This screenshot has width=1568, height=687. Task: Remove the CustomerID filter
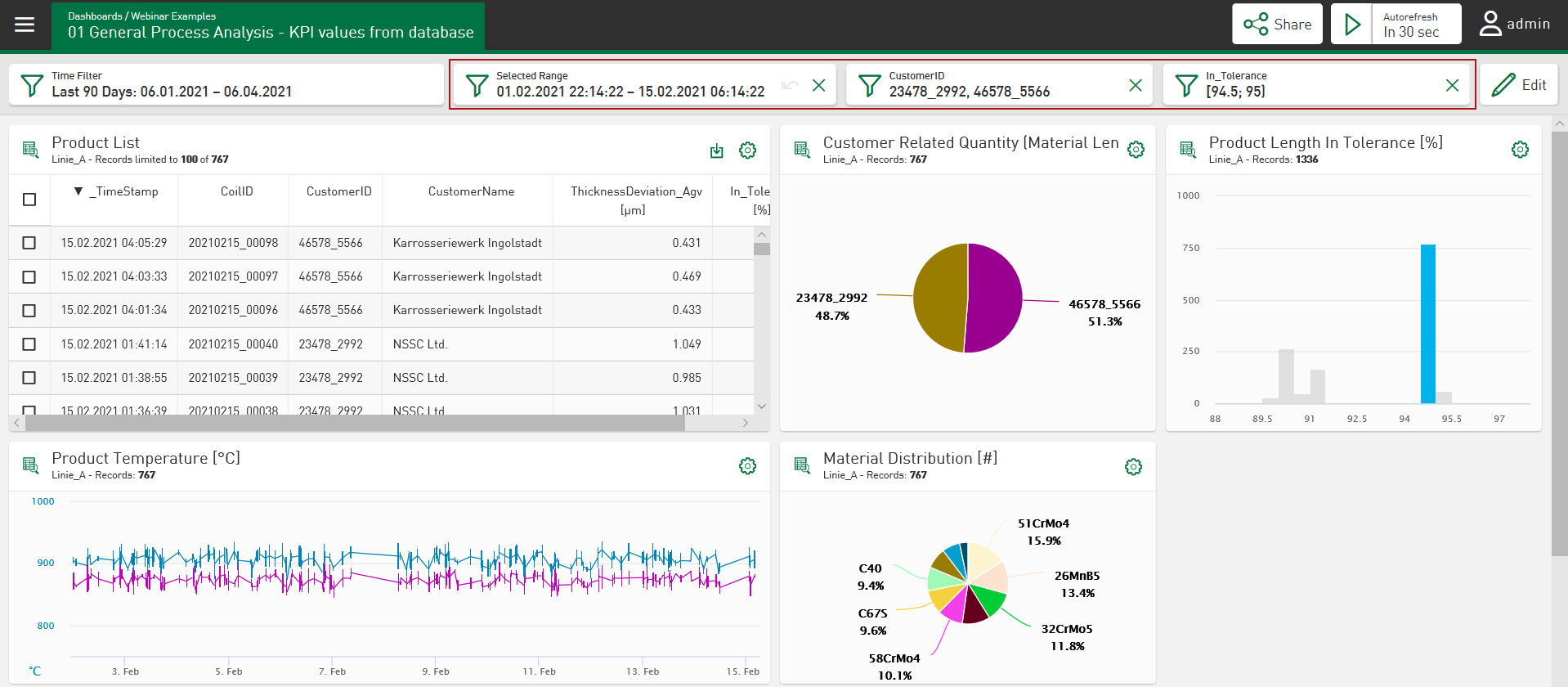pos(1136,85)
